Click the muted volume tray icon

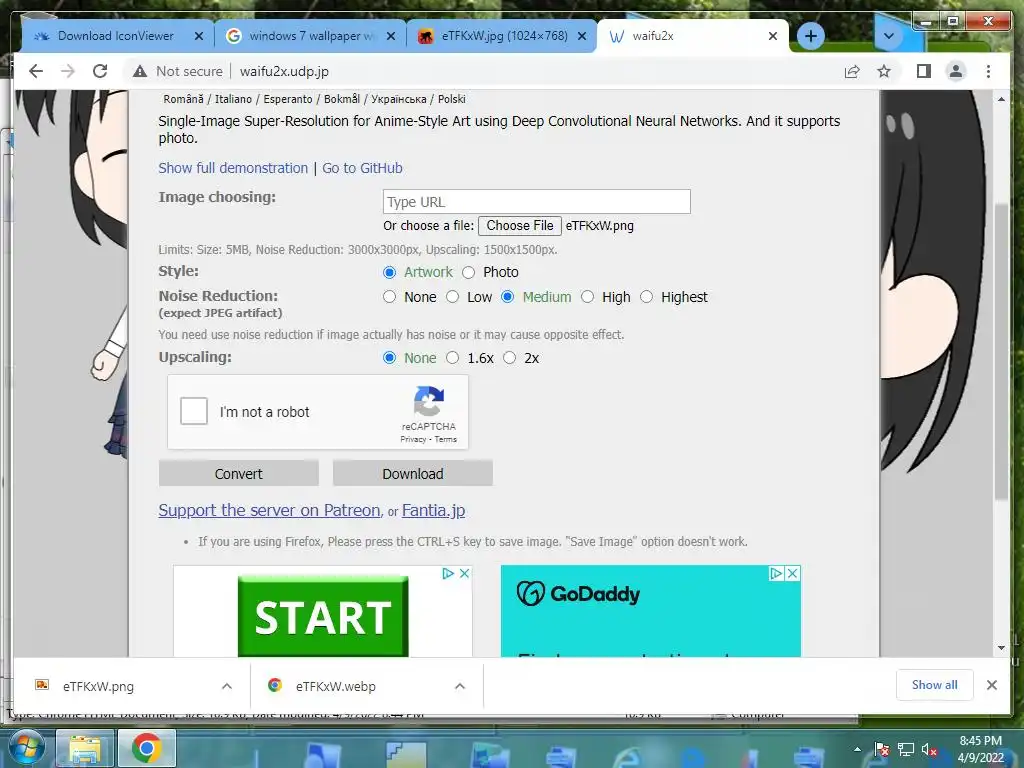[929, 750]
